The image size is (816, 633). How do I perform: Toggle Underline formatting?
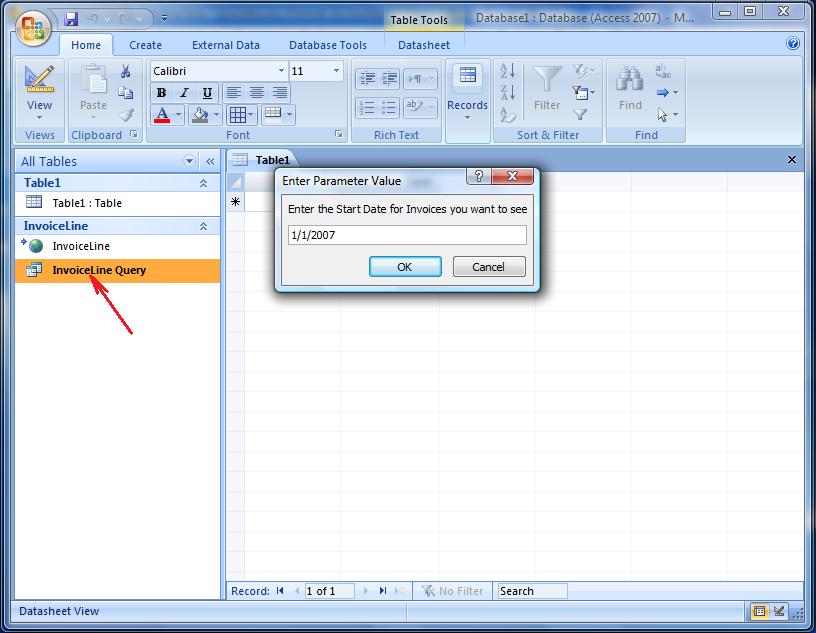(x=207, y=93)
